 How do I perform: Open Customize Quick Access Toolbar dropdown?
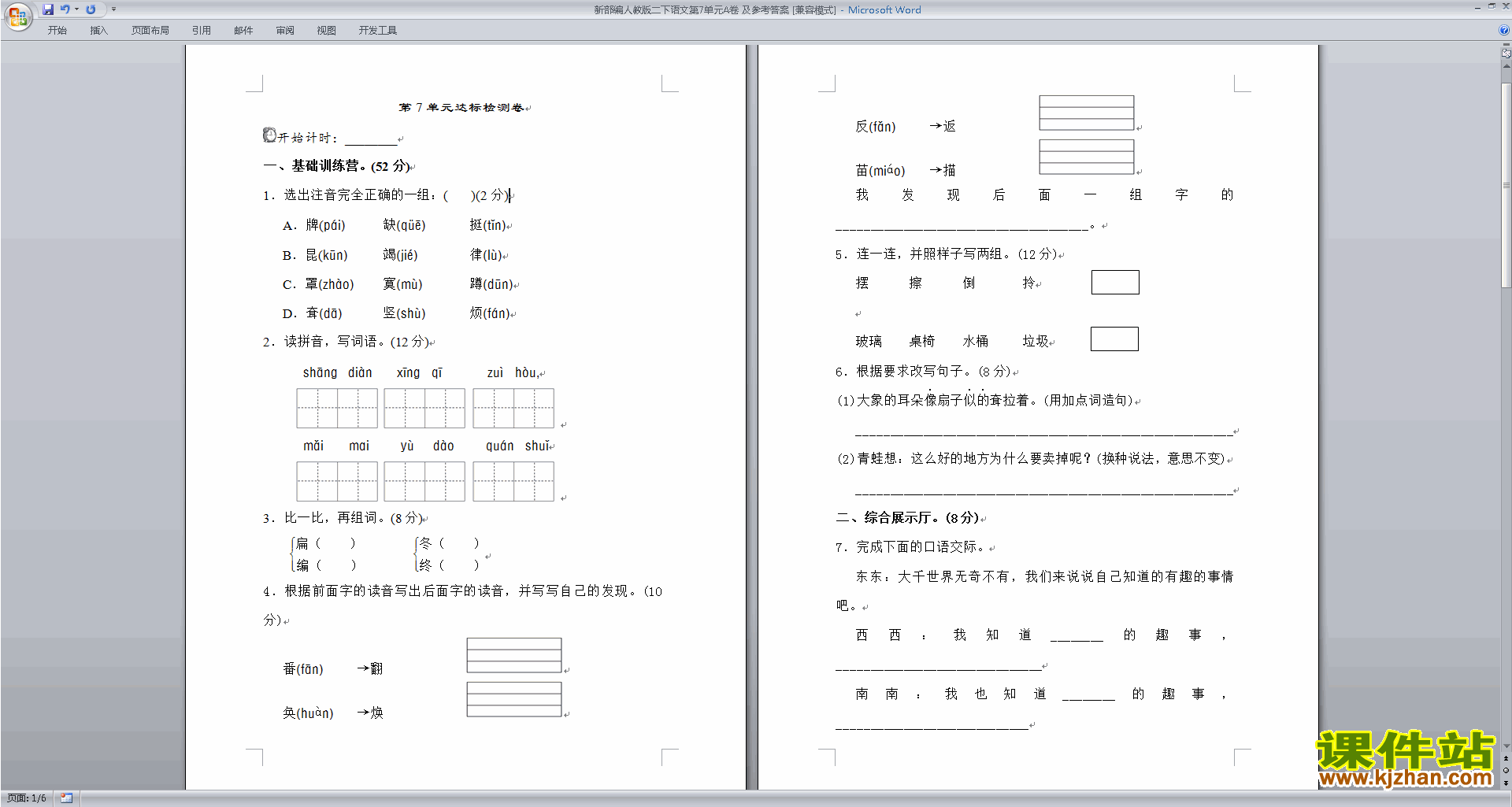(x=113, y=9)
